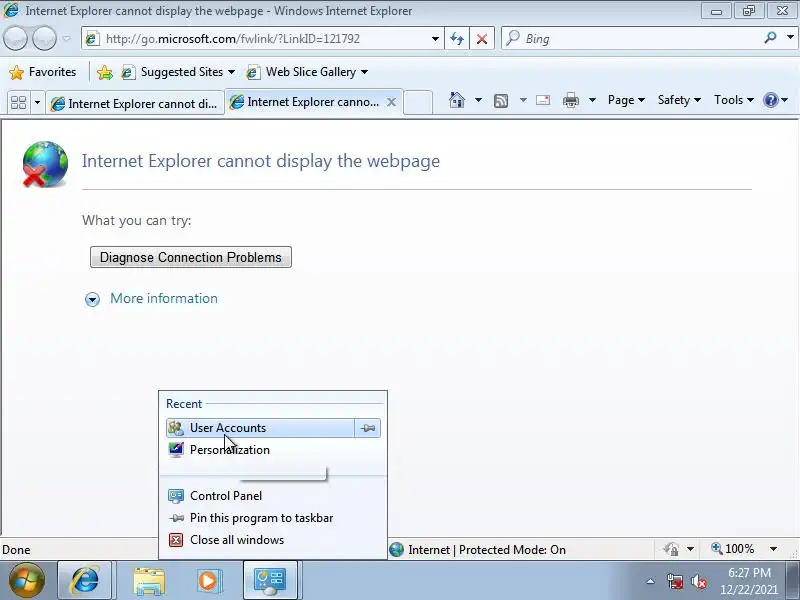Switch to first Internet Explorer cannot di... tab

135,104
